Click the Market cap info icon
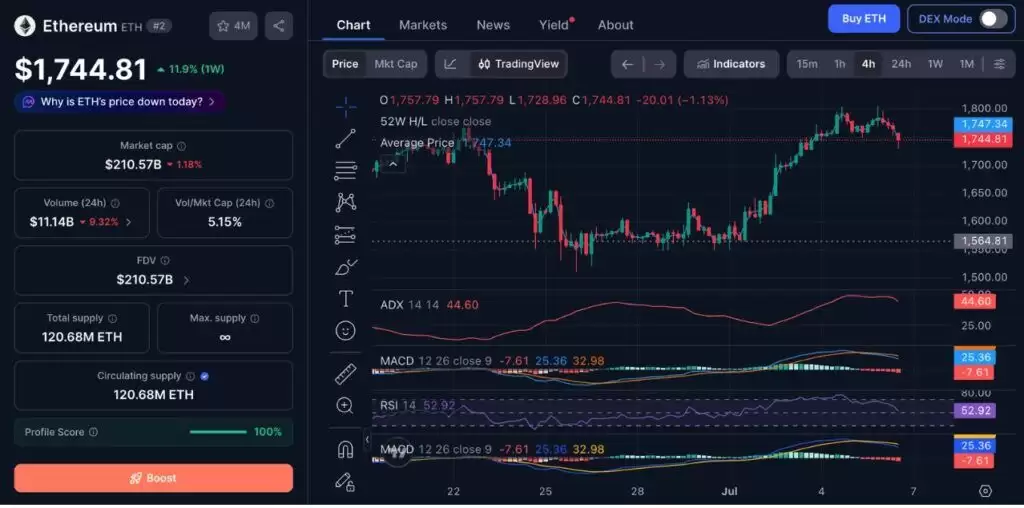The height and width of the screenshot is (508, 1024). pos(182,146)
